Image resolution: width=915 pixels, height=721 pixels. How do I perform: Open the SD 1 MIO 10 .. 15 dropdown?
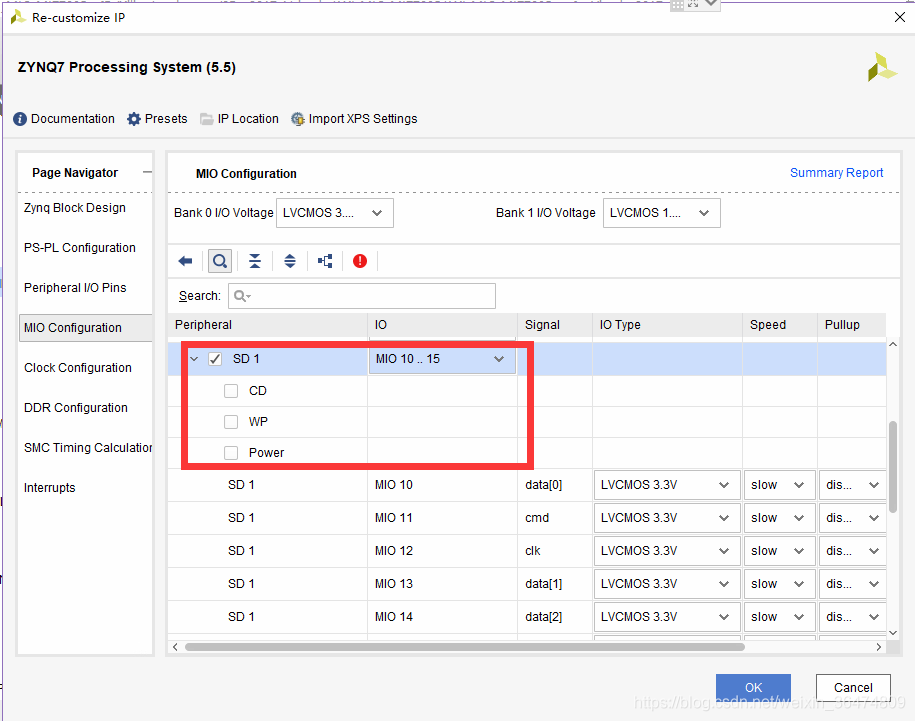tap(442, 359)
